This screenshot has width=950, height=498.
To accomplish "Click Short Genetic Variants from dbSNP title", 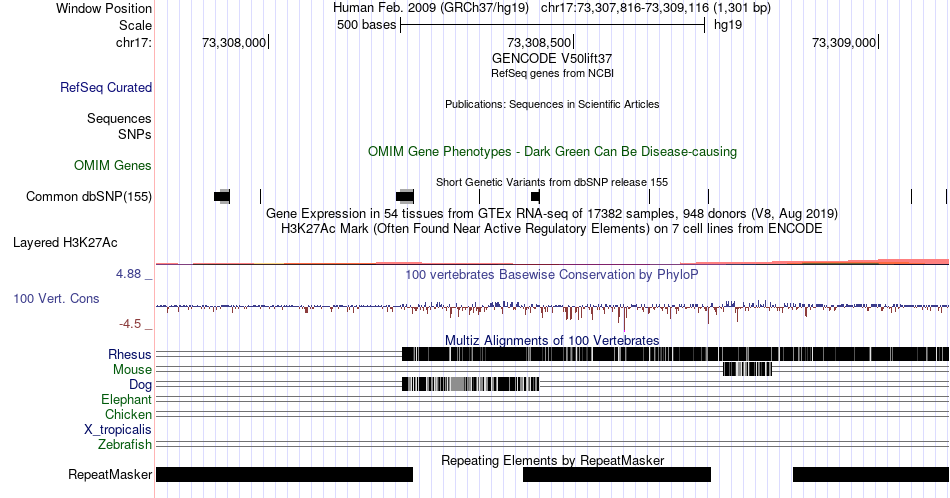I will [x=552, y=182].
